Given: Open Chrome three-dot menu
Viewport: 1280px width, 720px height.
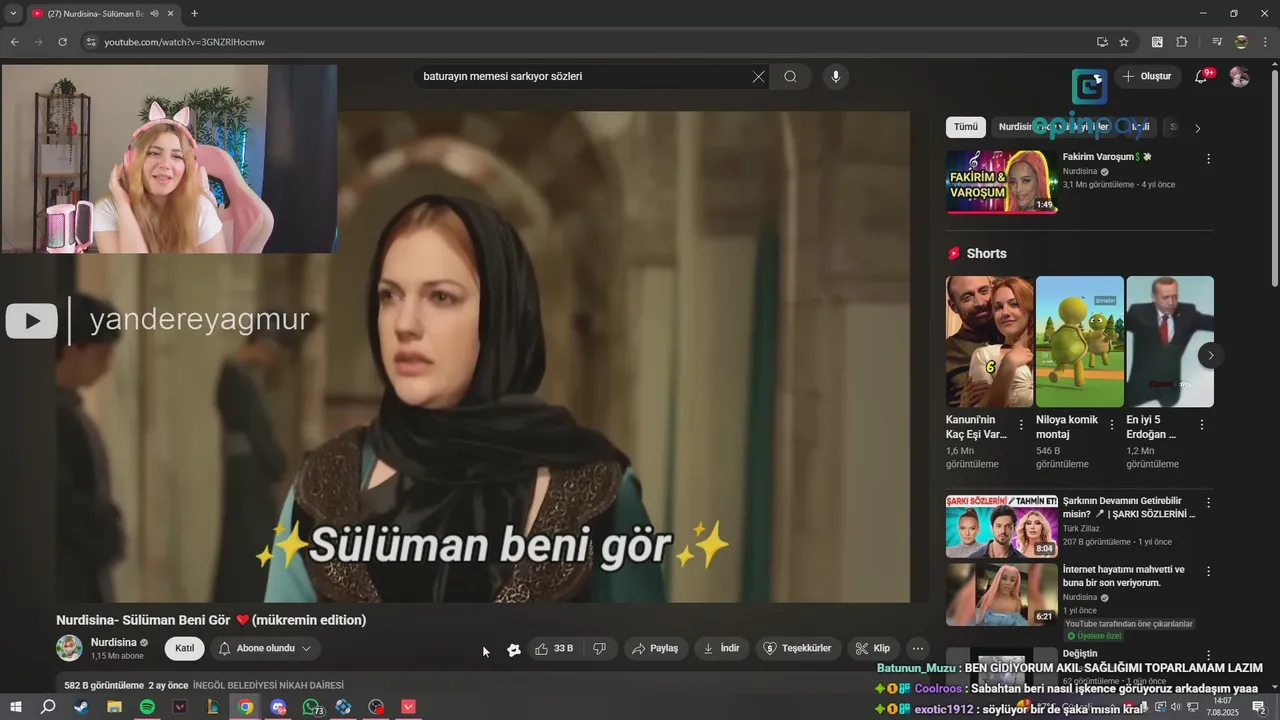Looking at the screenshot, I should point(1265,42).
